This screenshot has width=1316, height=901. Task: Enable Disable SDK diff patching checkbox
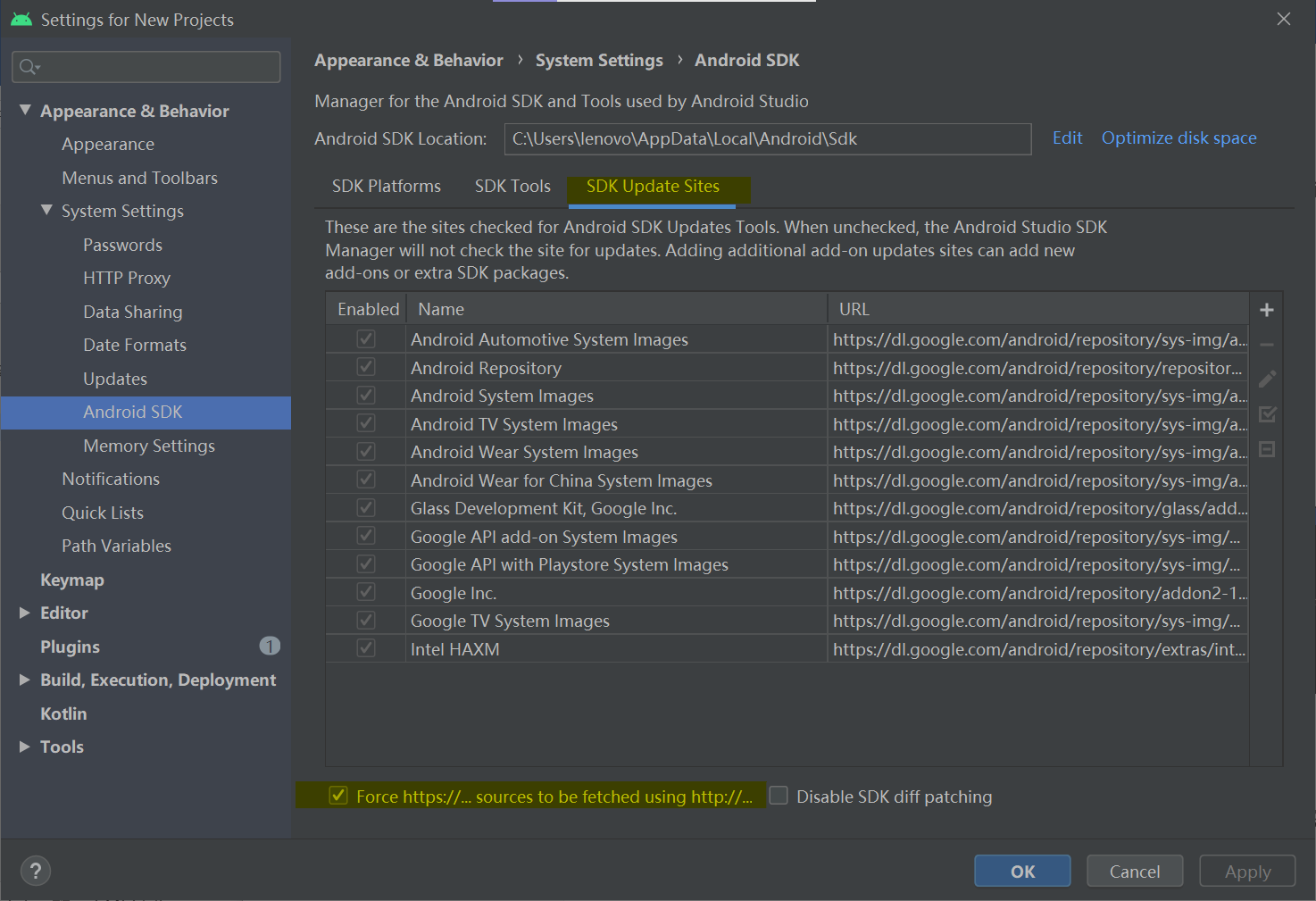coord(779,796)
